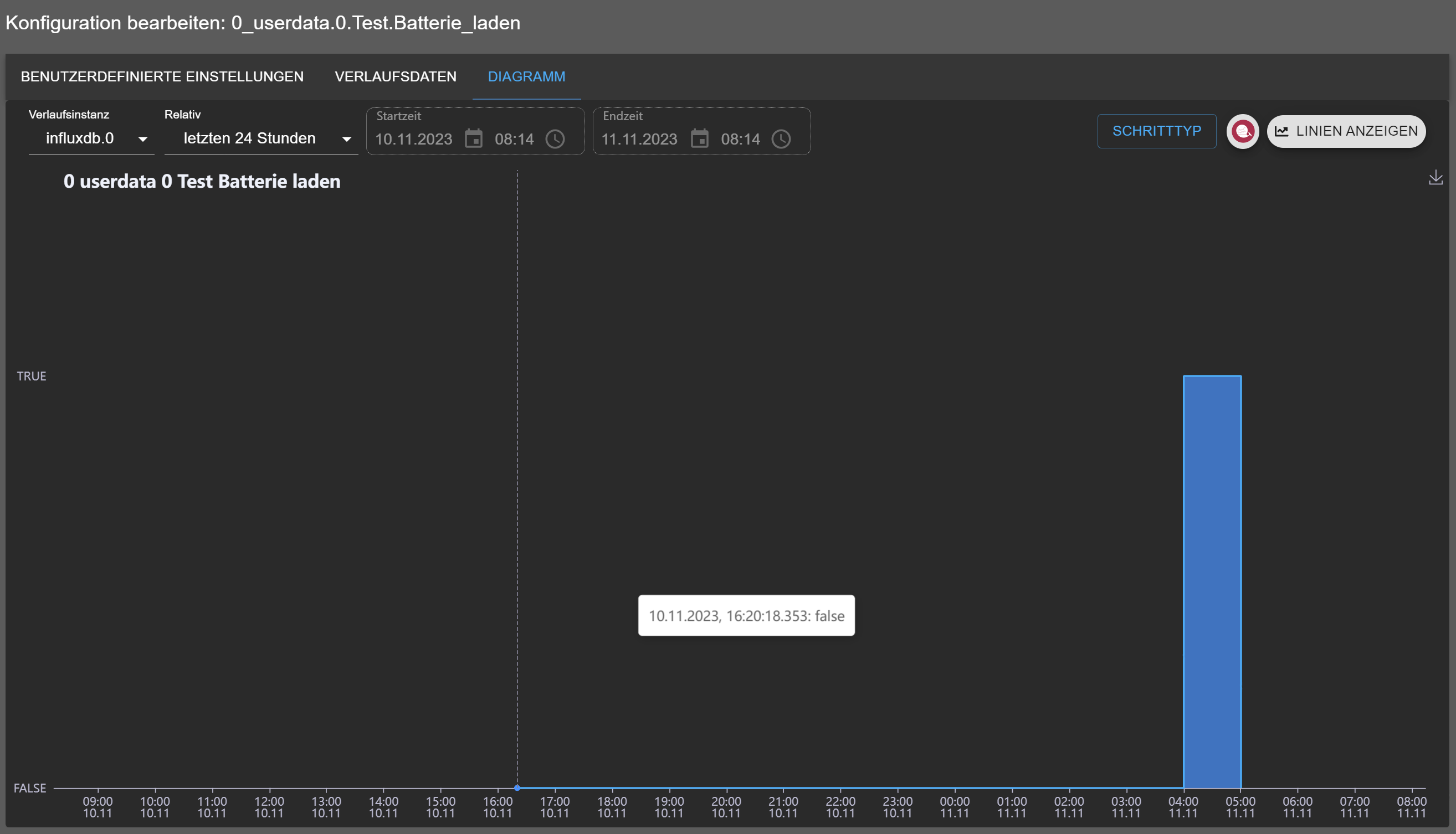The height and width of the screenshot is (834, 1456).
Task: Click the tooltip '10.11.2023, 16:20:18.353: false'
Action: [746, 616]
